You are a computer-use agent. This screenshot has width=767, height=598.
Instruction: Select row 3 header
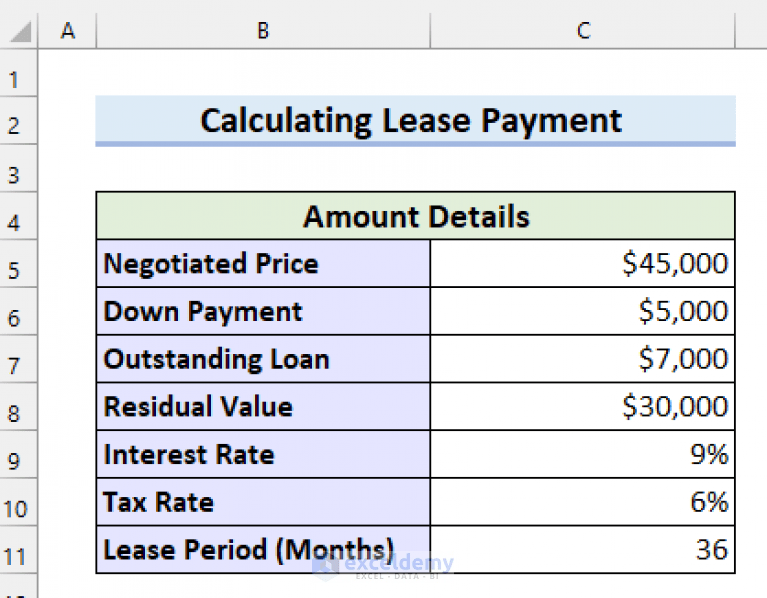(18, 168)
